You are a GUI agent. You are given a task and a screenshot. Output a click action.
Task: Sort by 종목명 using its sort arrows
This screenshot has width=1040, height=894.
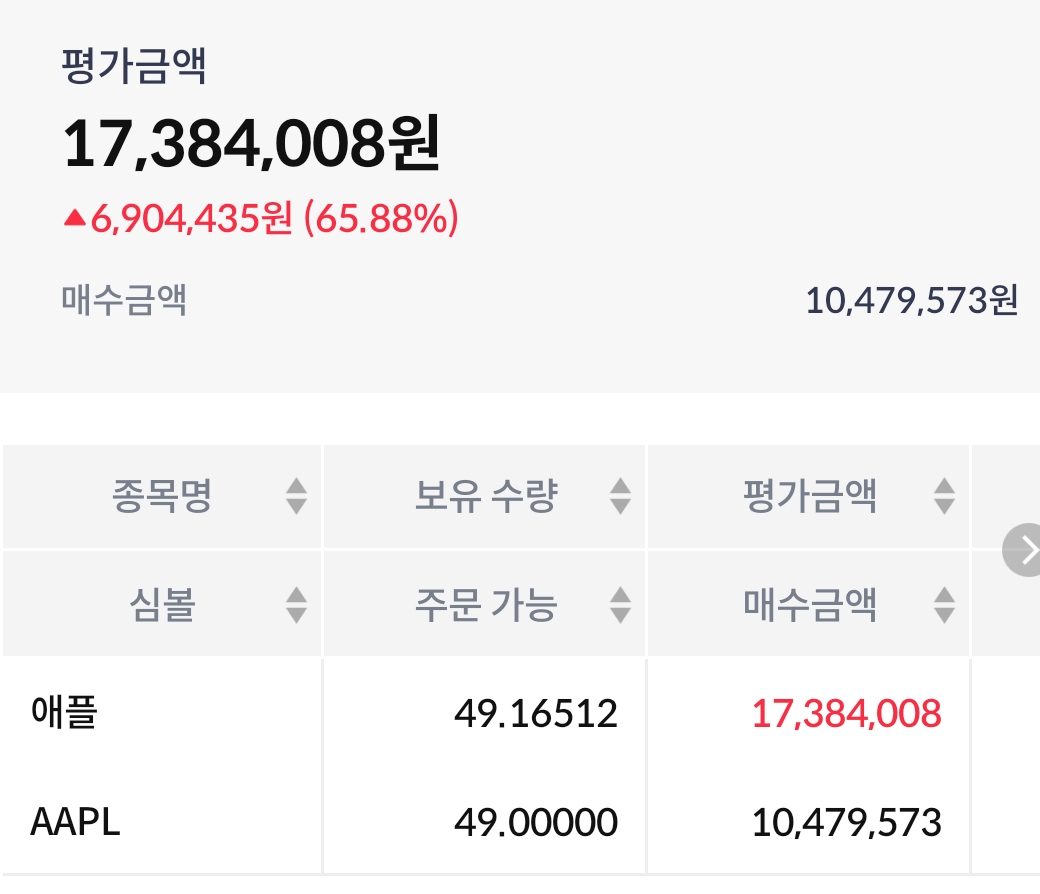296,496
